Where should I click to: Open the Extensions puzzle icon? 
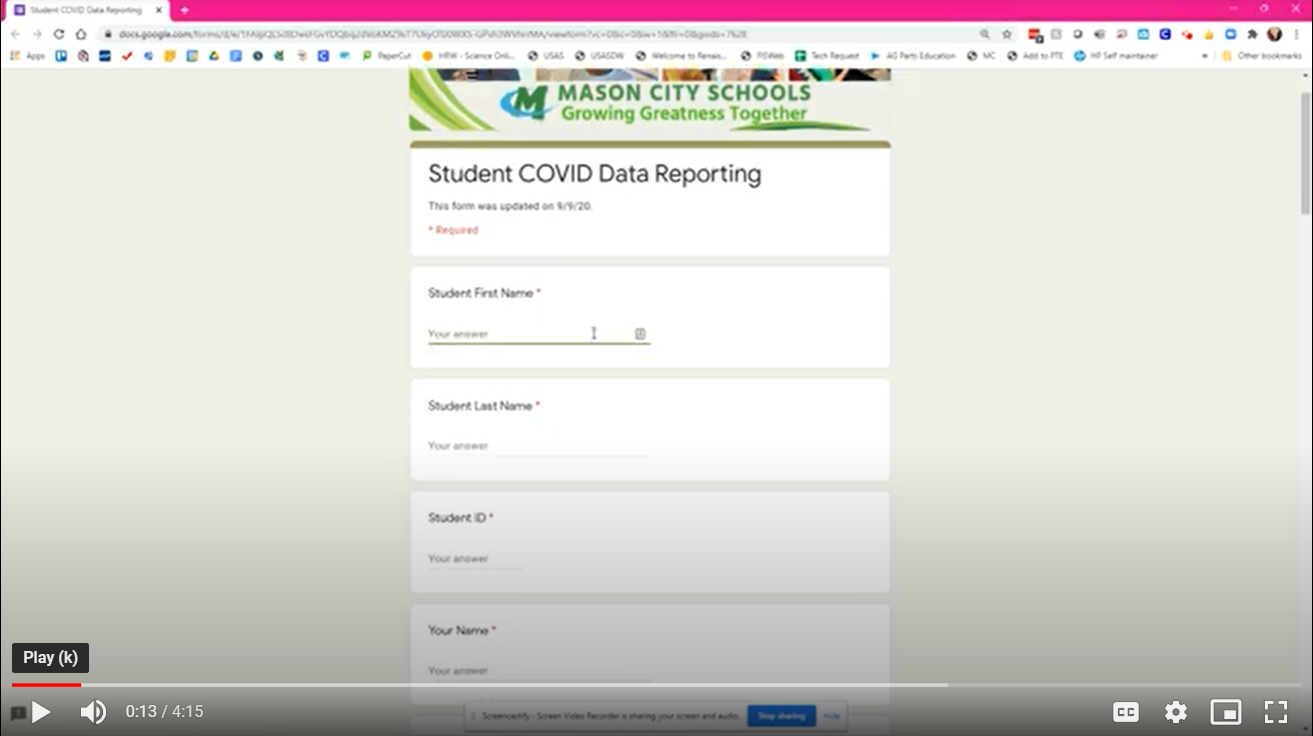[x=1252, y=34]
